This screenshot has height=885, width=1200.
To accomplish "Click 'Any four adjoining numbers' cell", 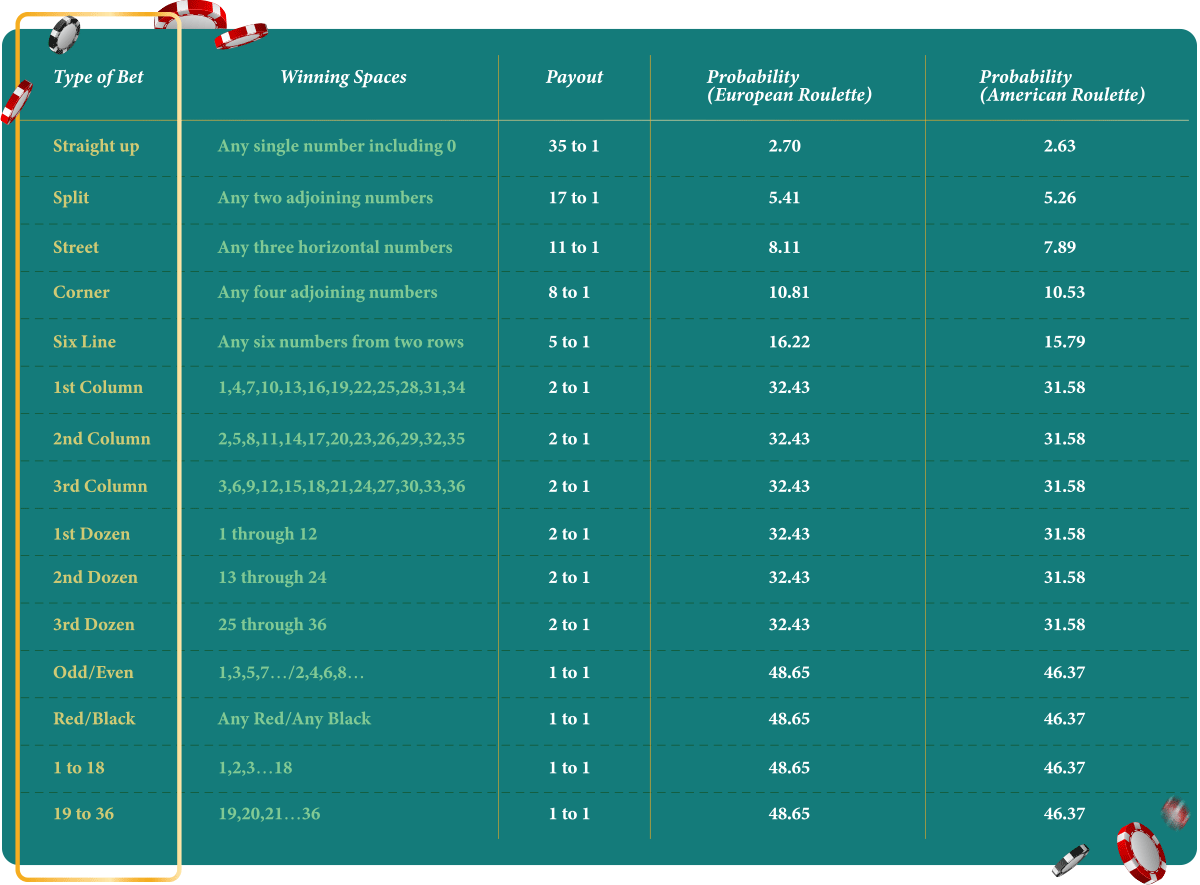I will (328, 292).
